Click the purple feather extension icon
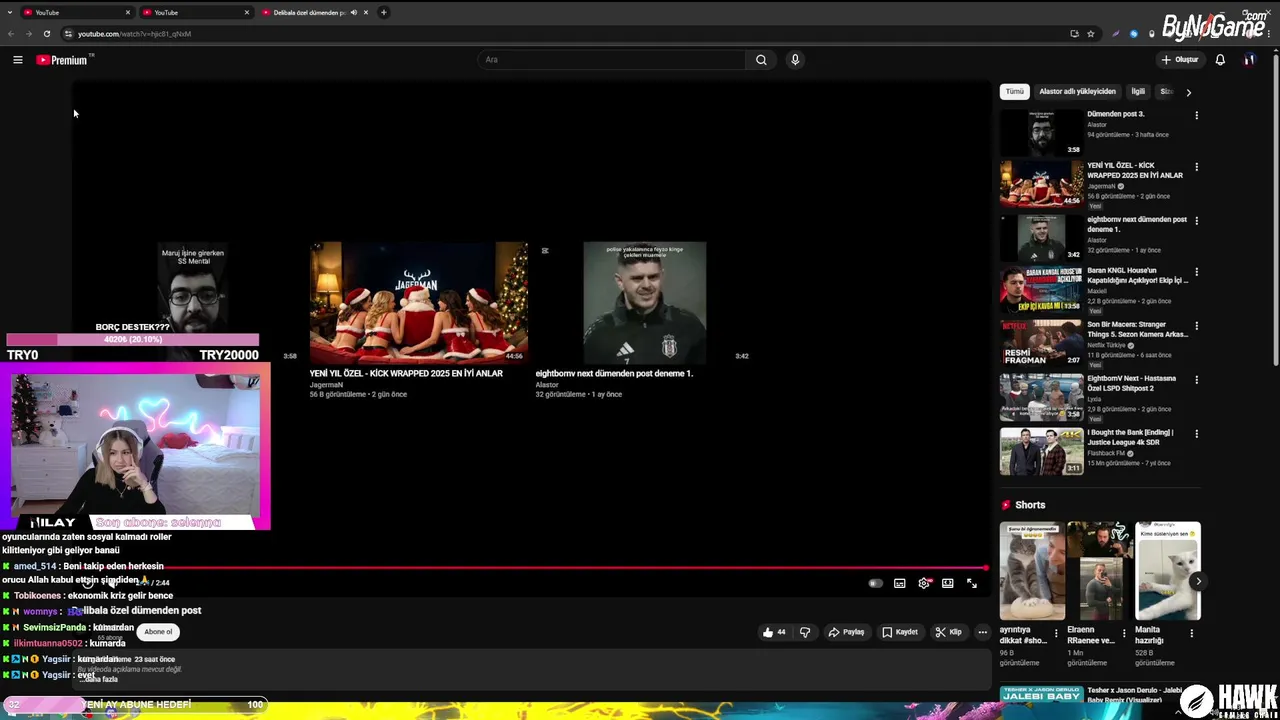The height and width of the screenshot is (720, 1280). [x=1116, y=34]
